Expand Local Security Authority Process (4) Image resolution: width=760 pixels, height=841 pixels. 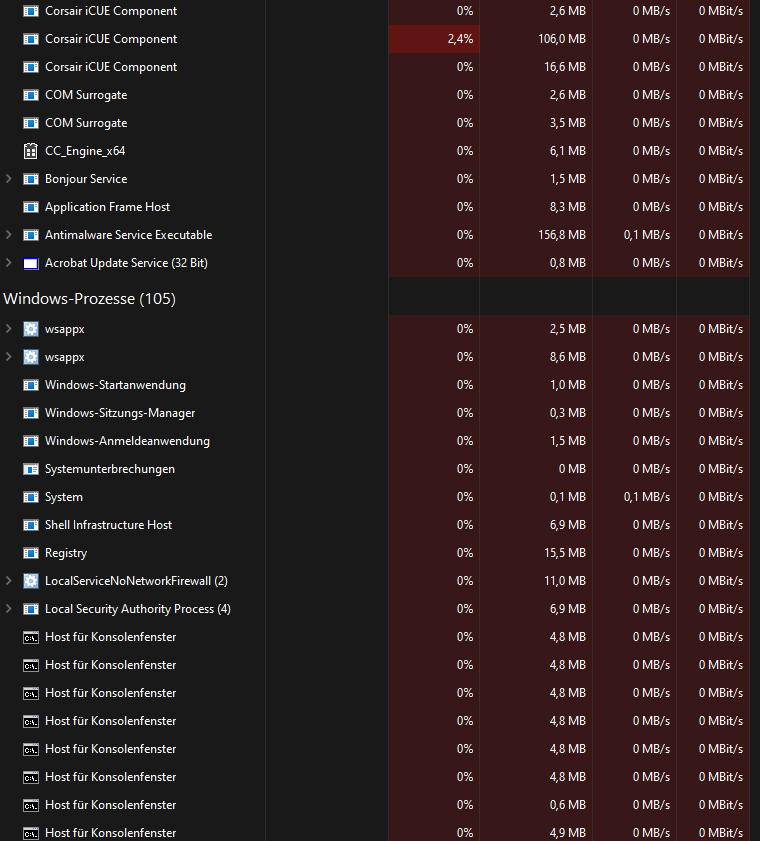pos(9,608)
